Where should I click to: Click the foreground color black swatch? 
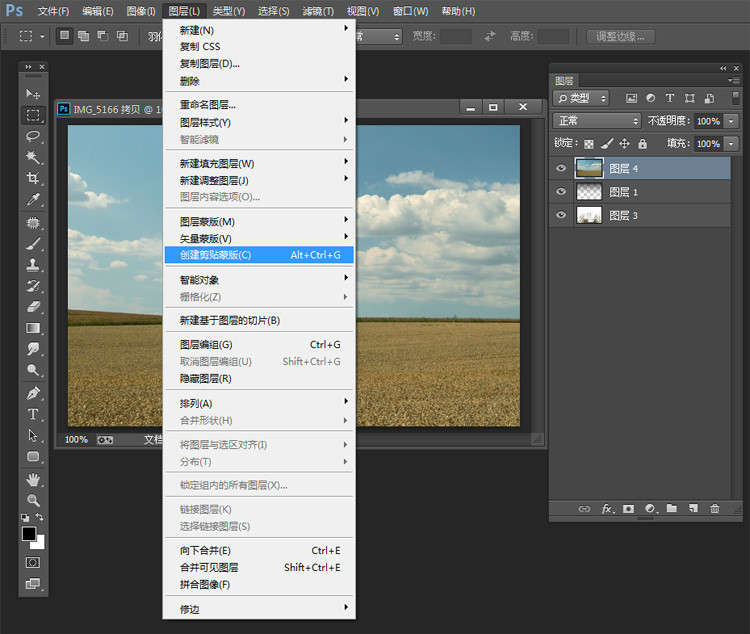tap(29, 535)
